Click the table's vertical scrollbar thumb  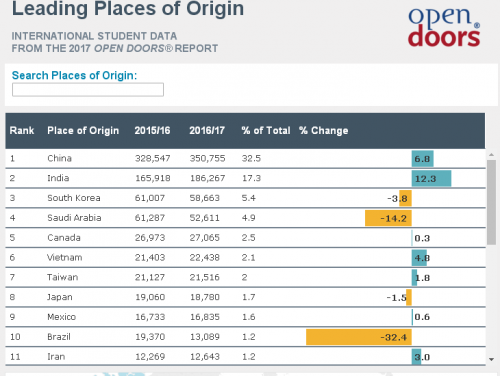pos(491,202)
